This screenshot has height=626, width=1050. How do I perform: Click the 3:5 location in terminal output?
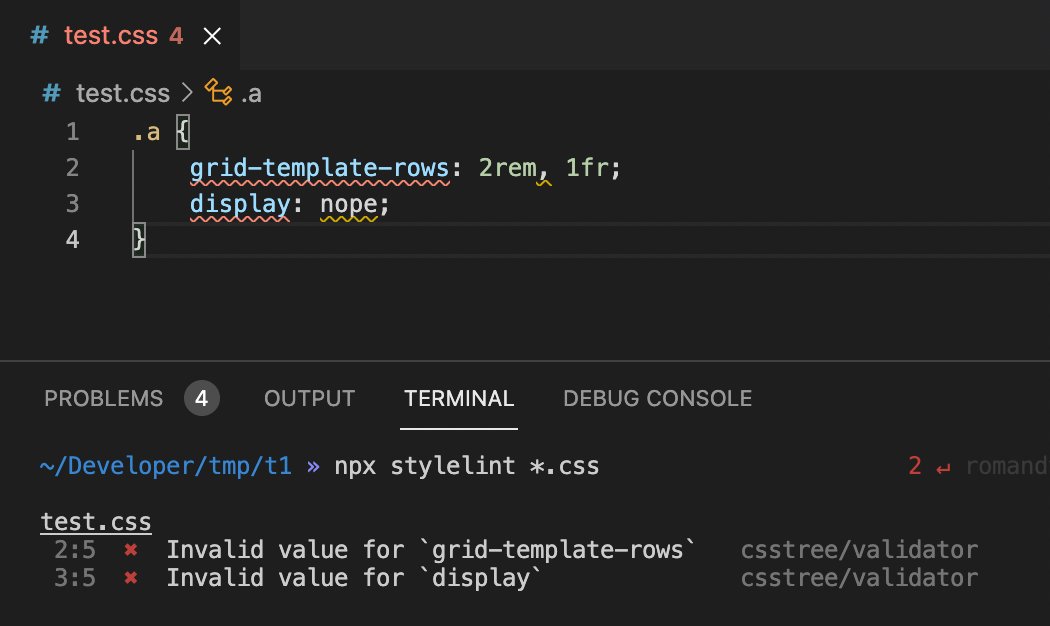pos(75,578)
